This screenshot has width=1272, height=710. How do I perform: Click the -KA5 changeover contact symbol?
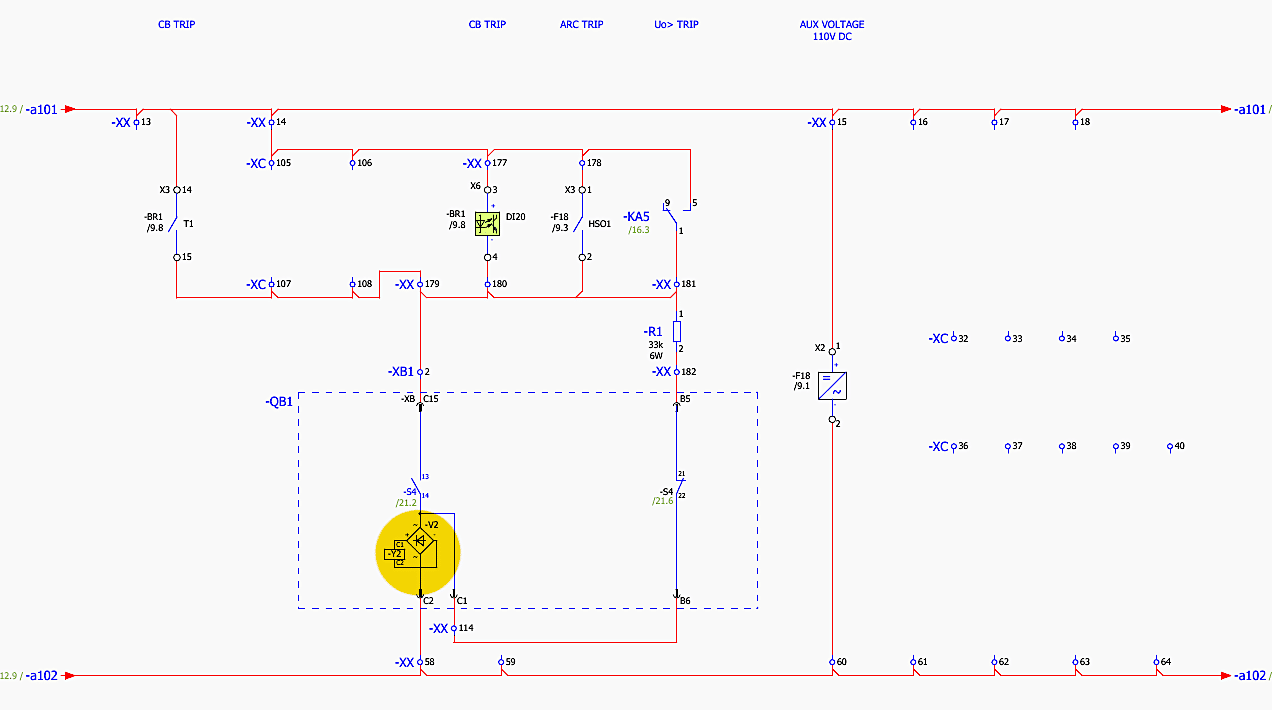(675, 215)
